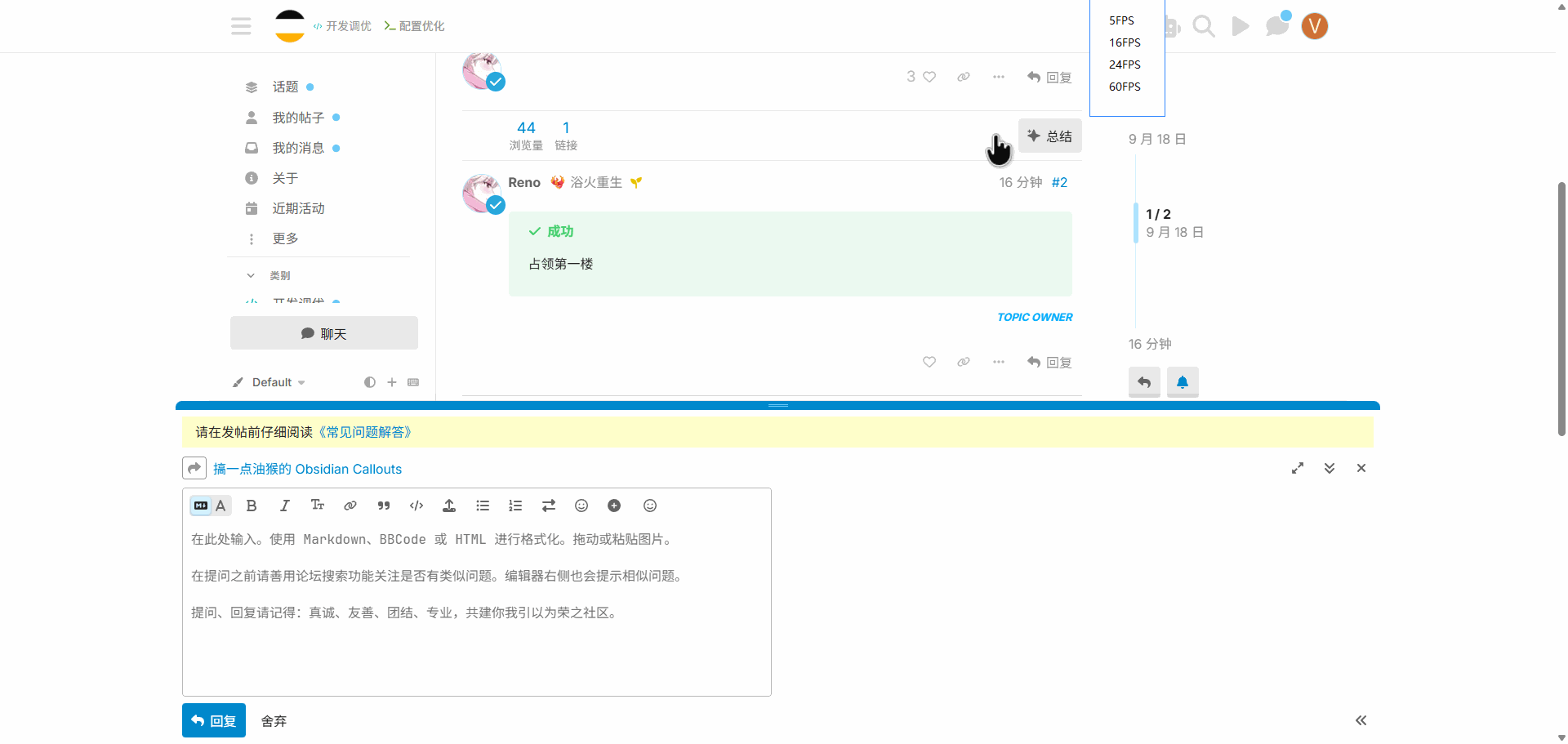Open the hamburger sidebar menu
Image resolution: width=1568 pixels, height=744 pixels.
[x=241, y=26]
